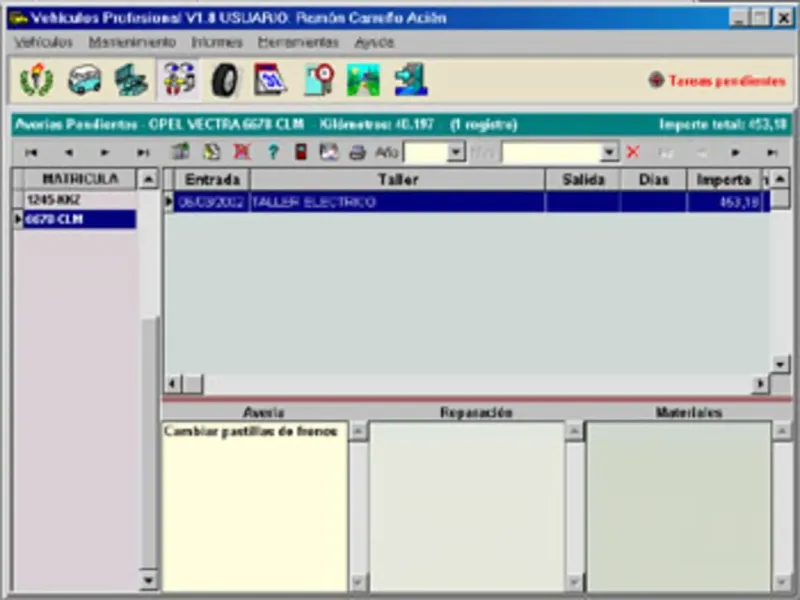Image resolution: width=800 pixels, height=600 pixels.
Task: Expand the wide filter combo box arrow
Action: pyautogui.click(x=609, y=152)
